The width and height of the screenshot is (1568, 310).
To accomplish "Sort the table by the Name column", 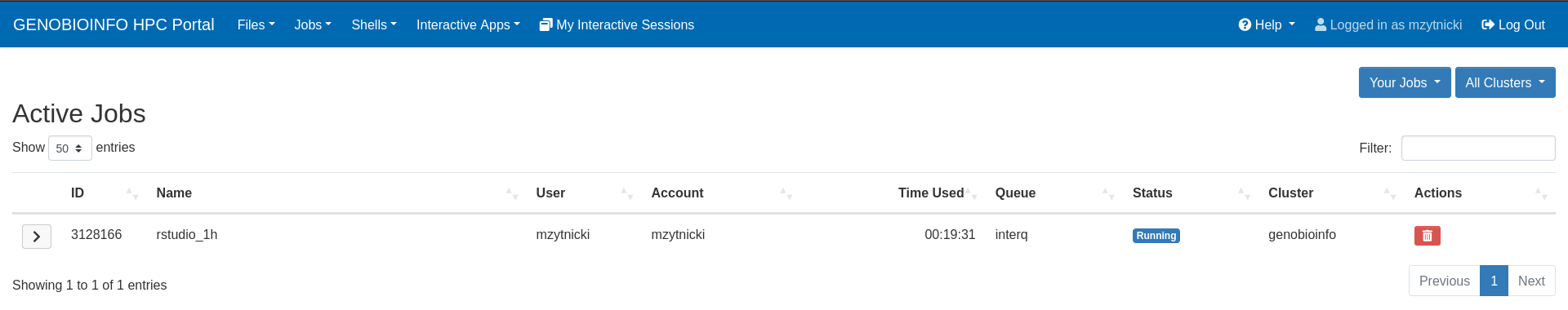I will click(337, 193).
